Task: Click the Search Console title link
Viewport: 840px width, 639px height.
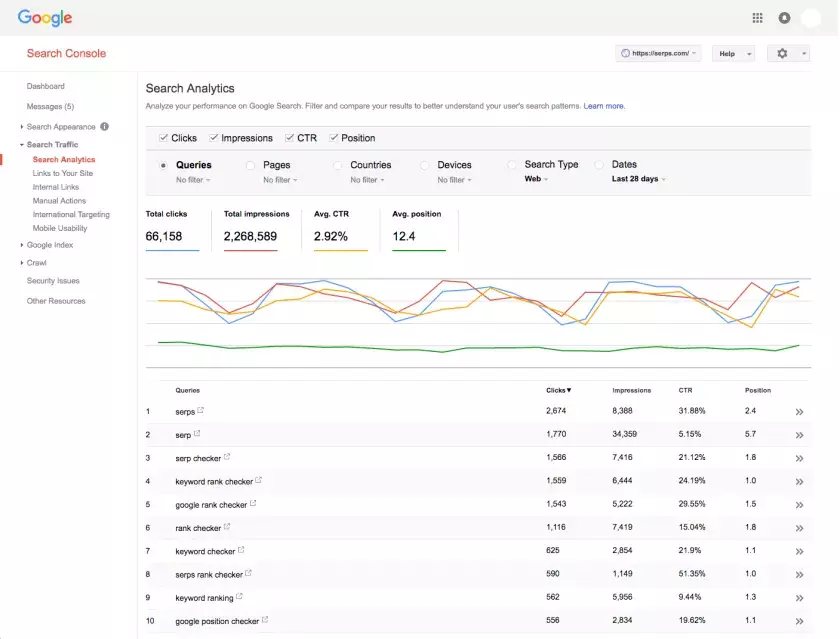Action: pyautogui.click(x=66, y=53)
